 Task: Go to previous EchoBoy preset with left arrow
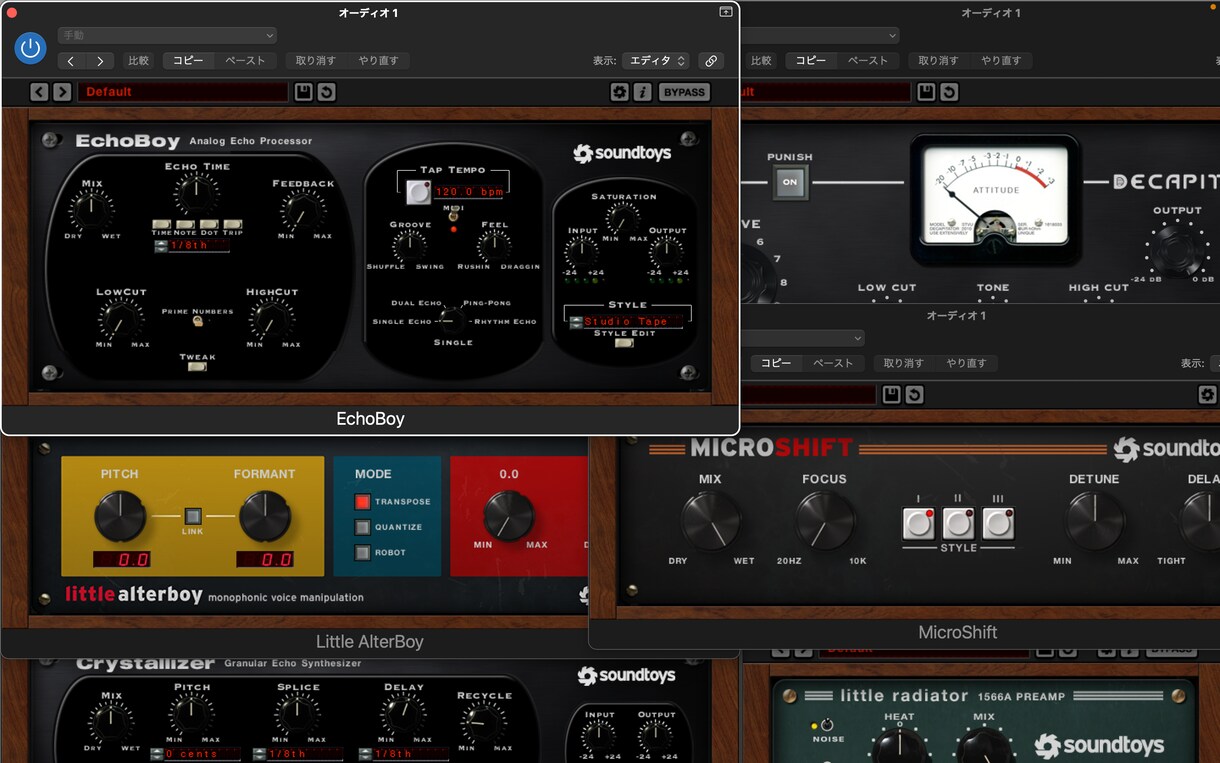39,92
